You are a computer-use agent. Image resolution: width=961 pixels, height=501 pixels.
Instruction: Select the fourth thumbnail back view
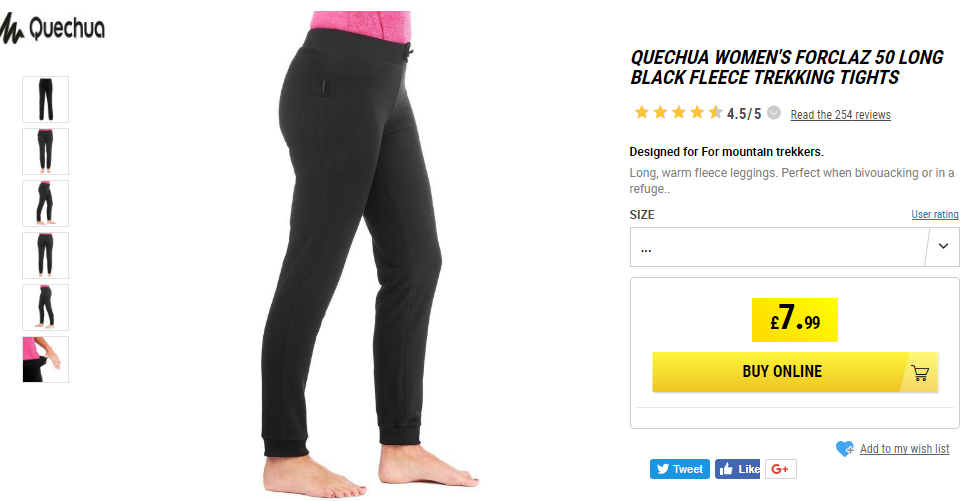[45, 256]
